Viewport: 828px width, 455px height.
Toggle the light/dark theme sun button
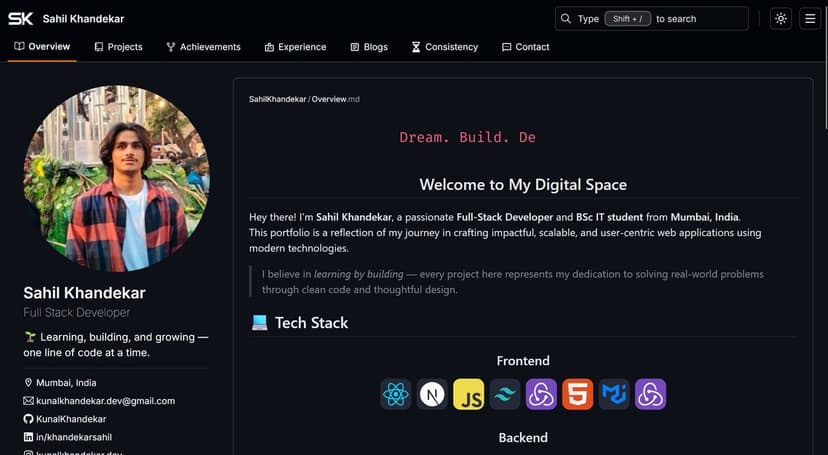pos(781,18)
